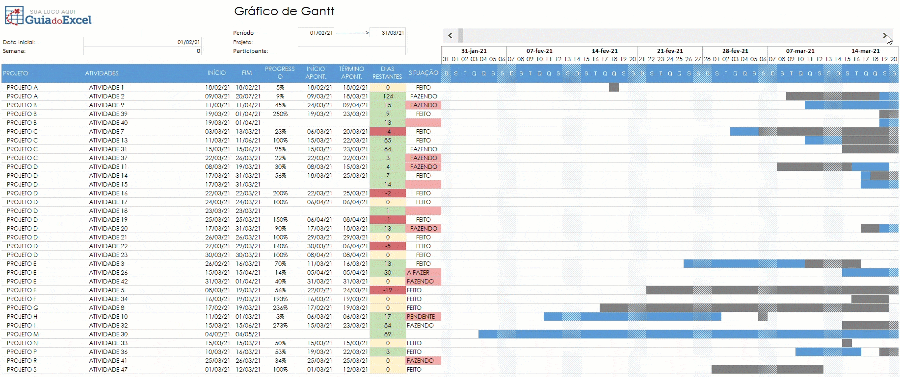Select the ATIVIDADE 7 cell
900x377 pixels.
(106, 131)
